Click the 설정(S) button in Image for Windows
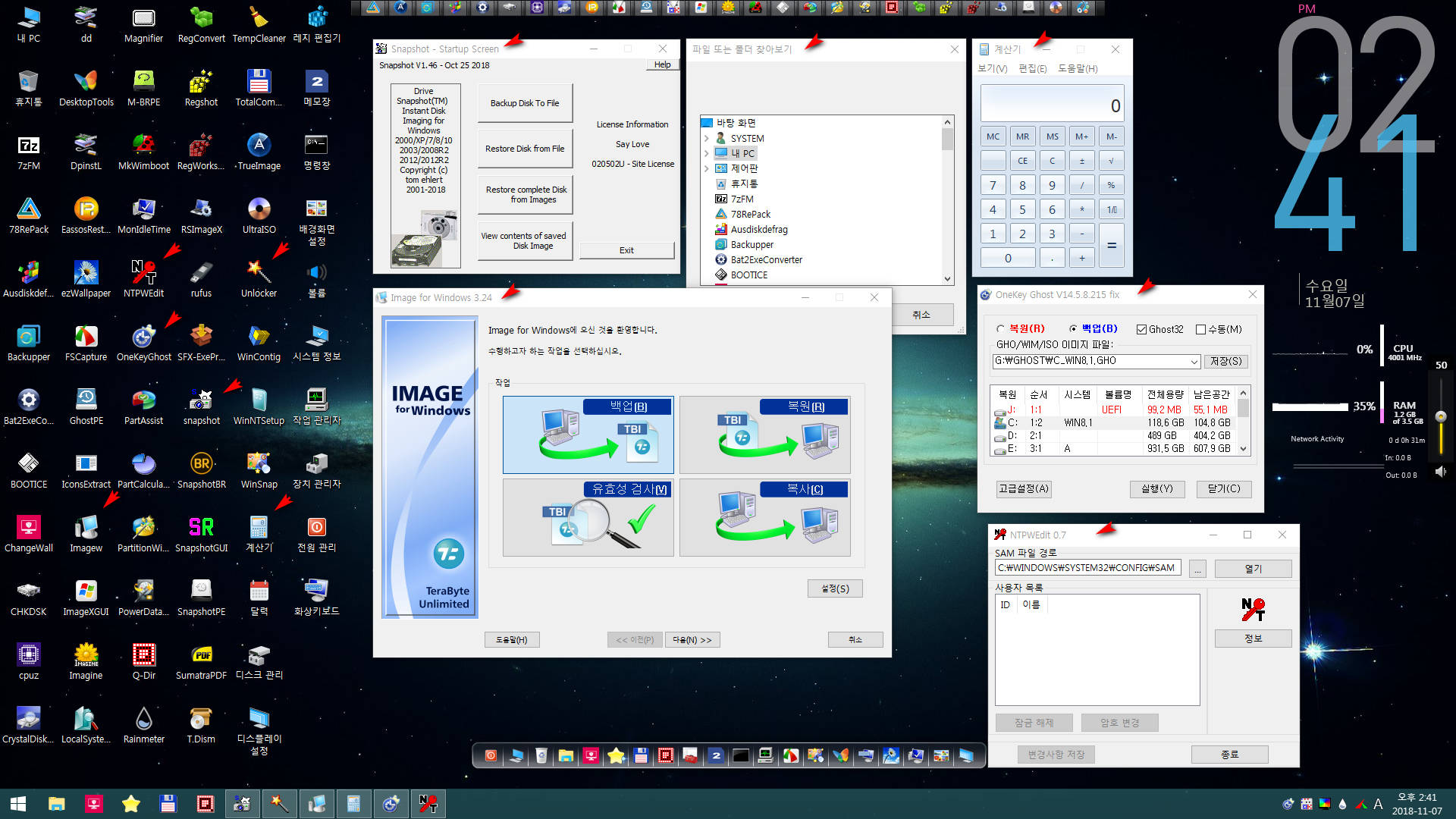 pos(835,588)
